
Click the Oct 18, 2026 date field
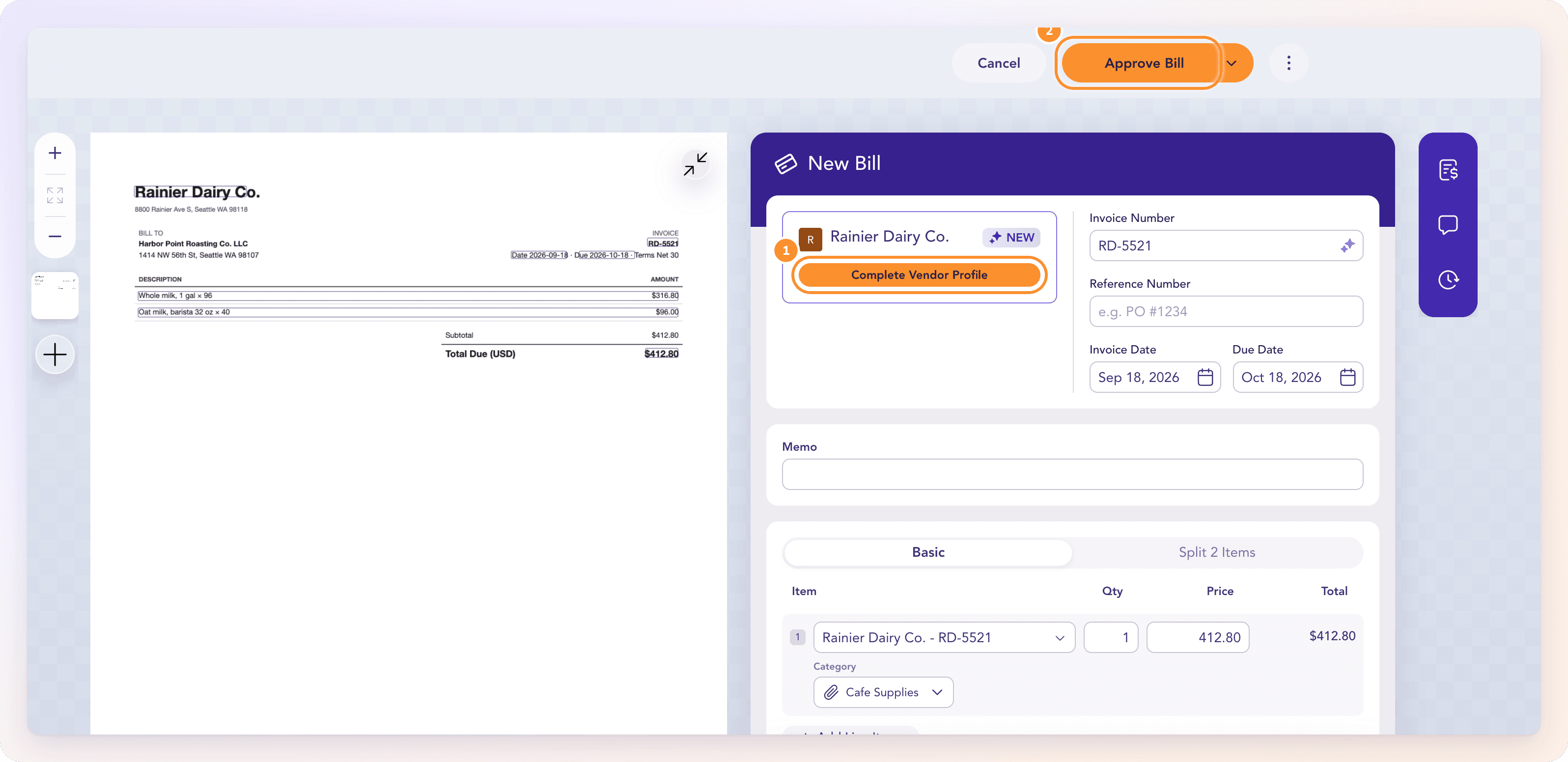(x=1297, y=378)
